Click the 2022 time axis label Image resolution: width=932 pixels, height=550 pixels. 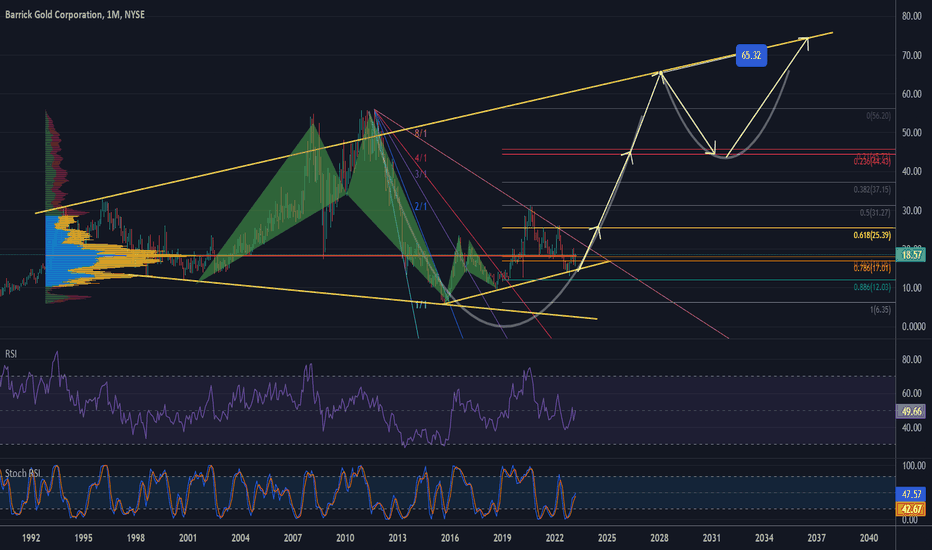point(555,538)
